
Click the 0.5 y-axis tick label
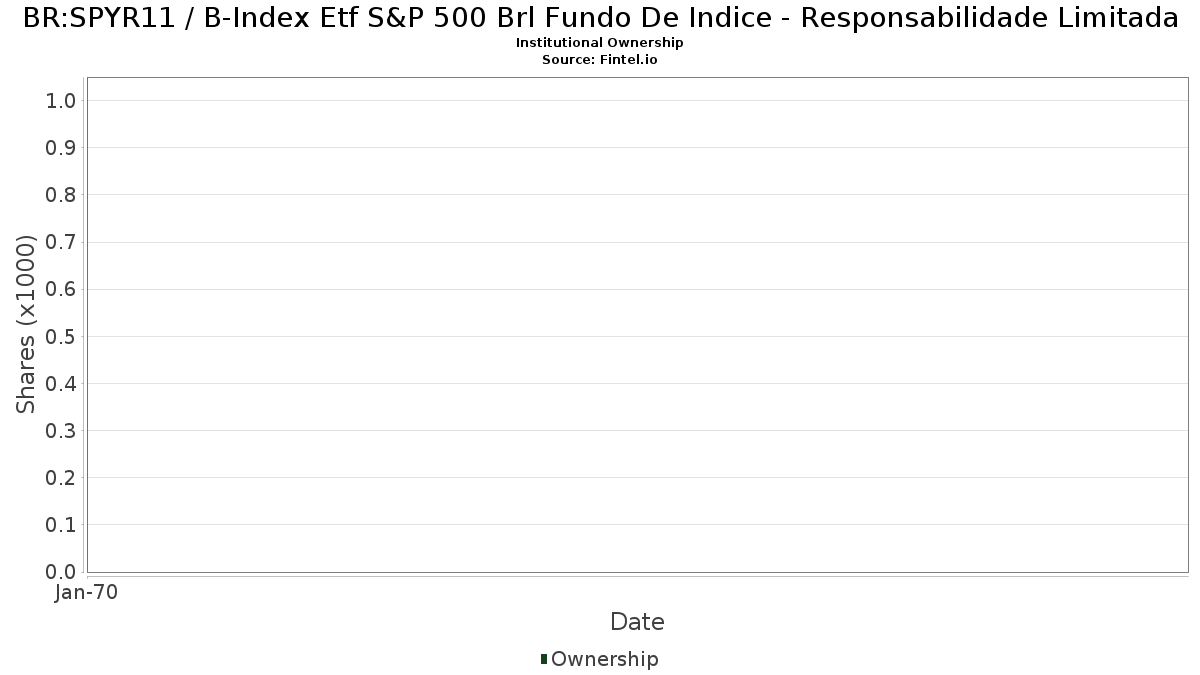[61, 336]
